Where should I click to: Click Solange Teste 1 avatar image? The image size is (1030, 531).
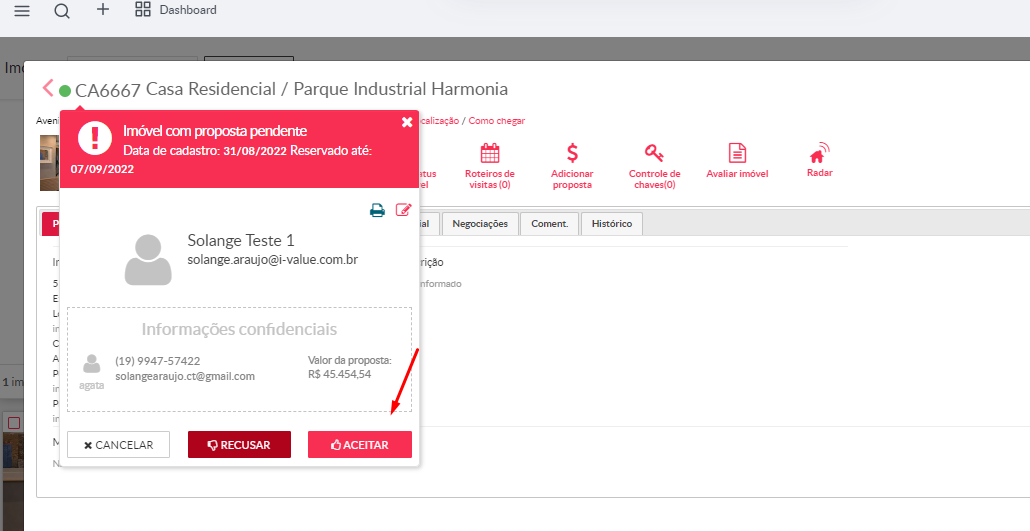pyautogui.click(x=148, y=260)
